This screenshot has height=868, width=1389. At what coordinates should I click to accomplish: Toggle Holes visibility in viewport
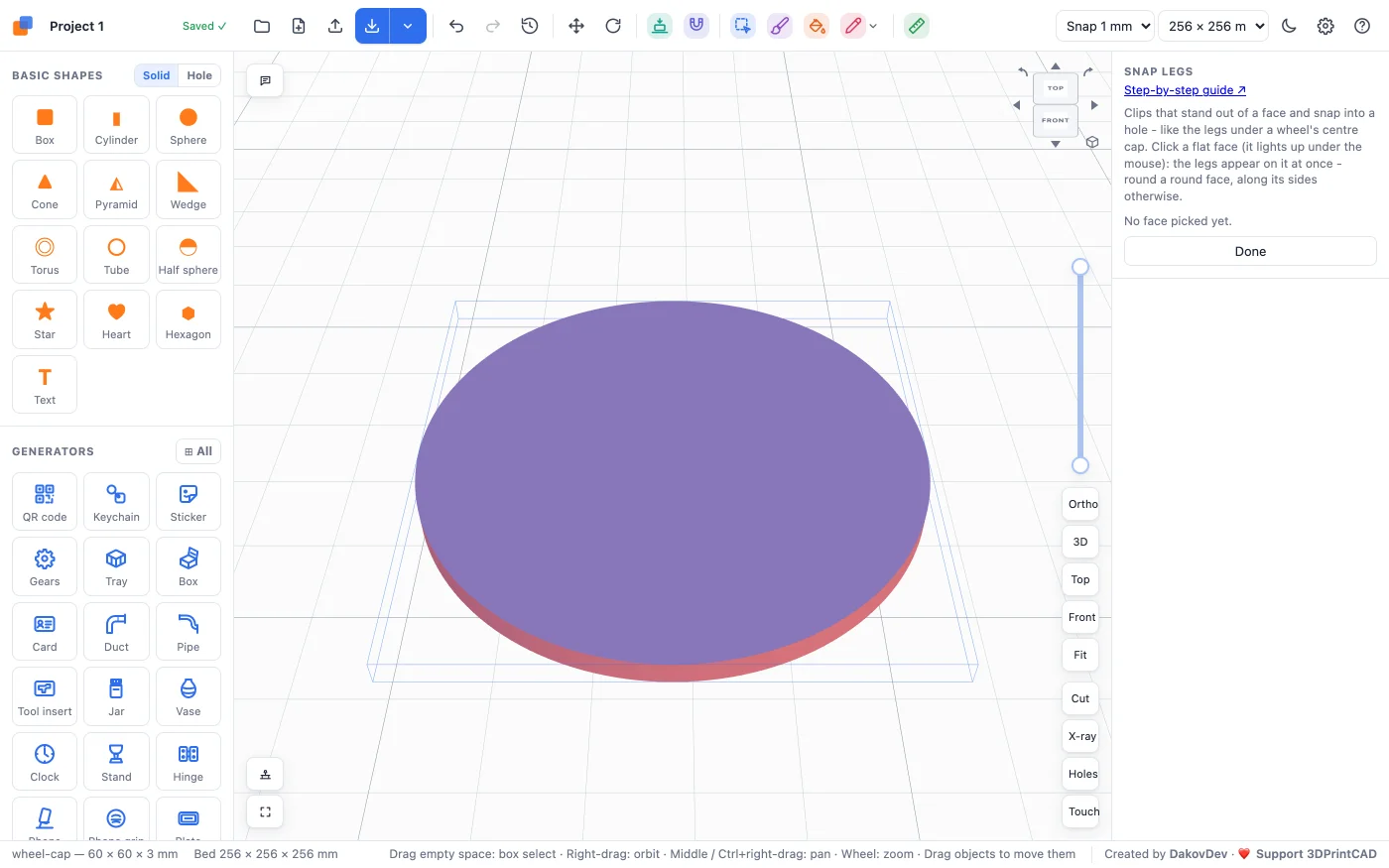coord(1081,774)
